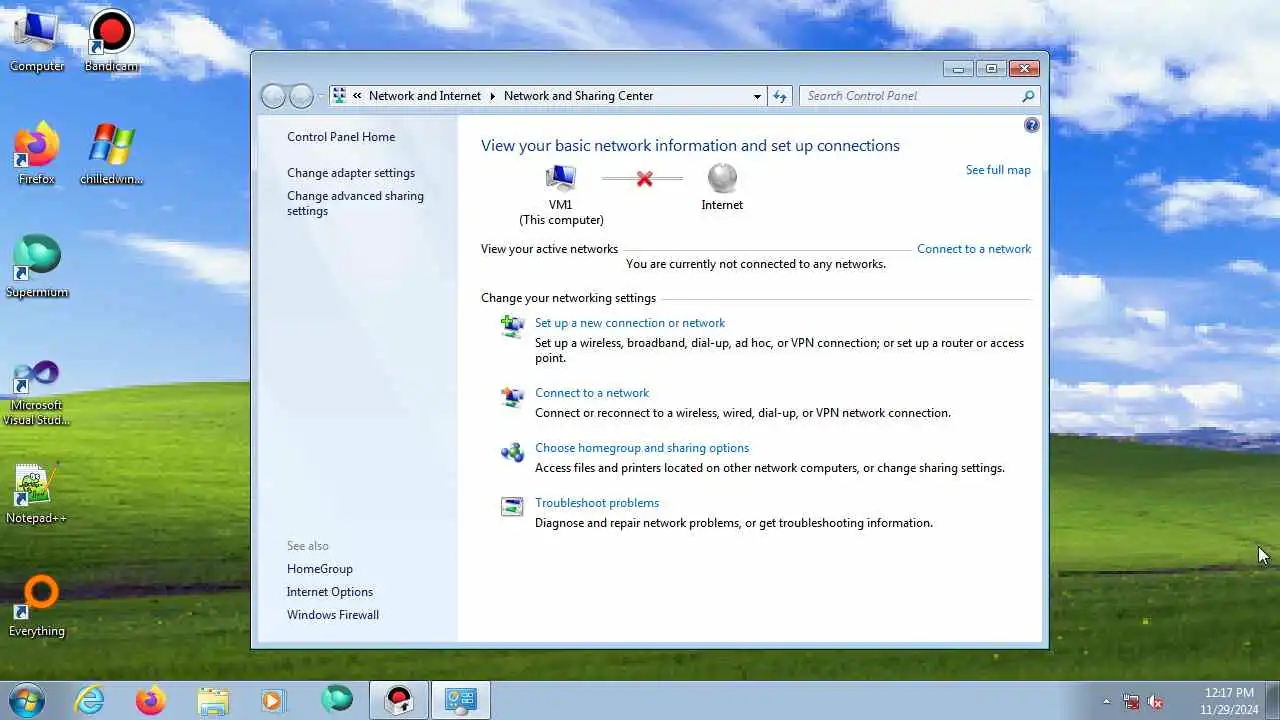Screen dimensions: 1280x720
Task: Open Windows Firewall under See also
Action: (x=333, y=615)
